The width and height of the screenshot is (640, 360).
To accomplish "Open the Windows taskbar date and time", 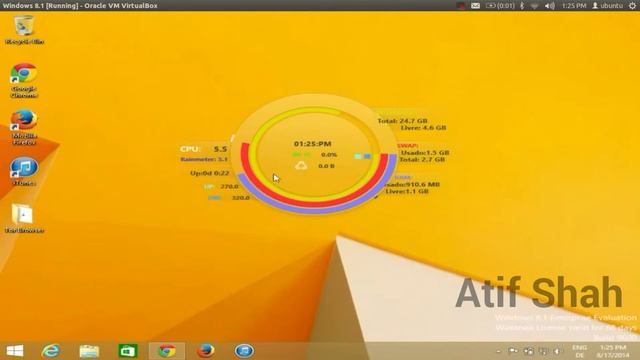I will pos(612,351).
